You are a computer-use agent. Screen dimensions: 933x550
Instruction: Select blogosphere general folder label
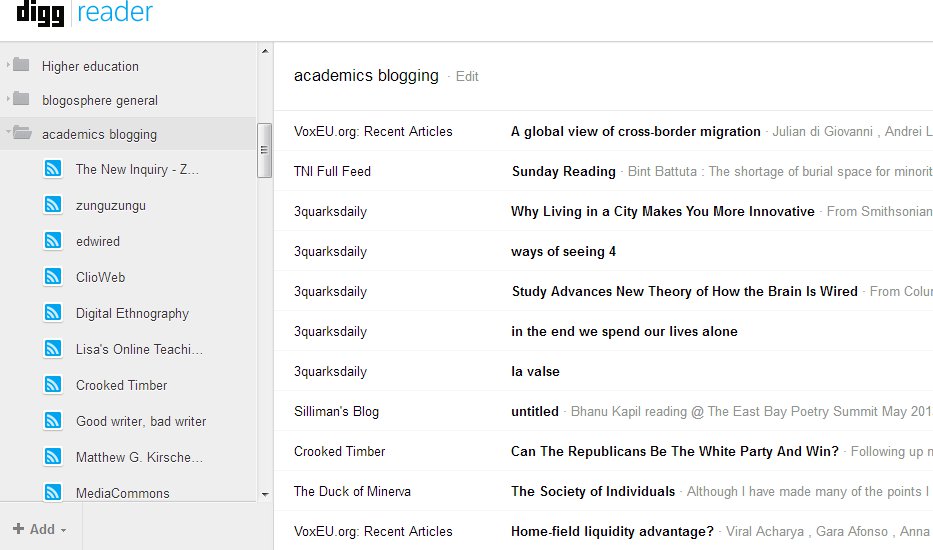coord(99,100)
